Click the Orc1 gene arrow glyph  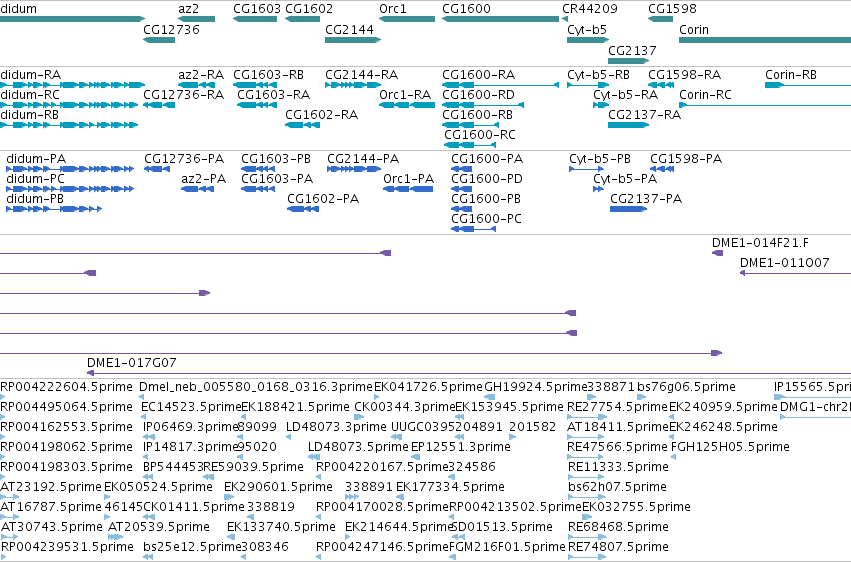point(407,20)
